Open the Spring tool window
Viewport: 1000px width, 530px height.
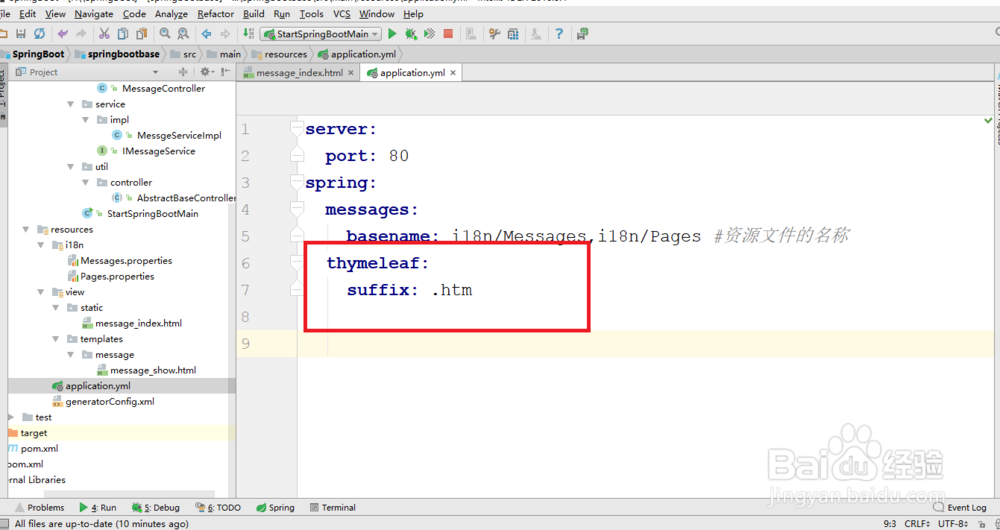276,508
